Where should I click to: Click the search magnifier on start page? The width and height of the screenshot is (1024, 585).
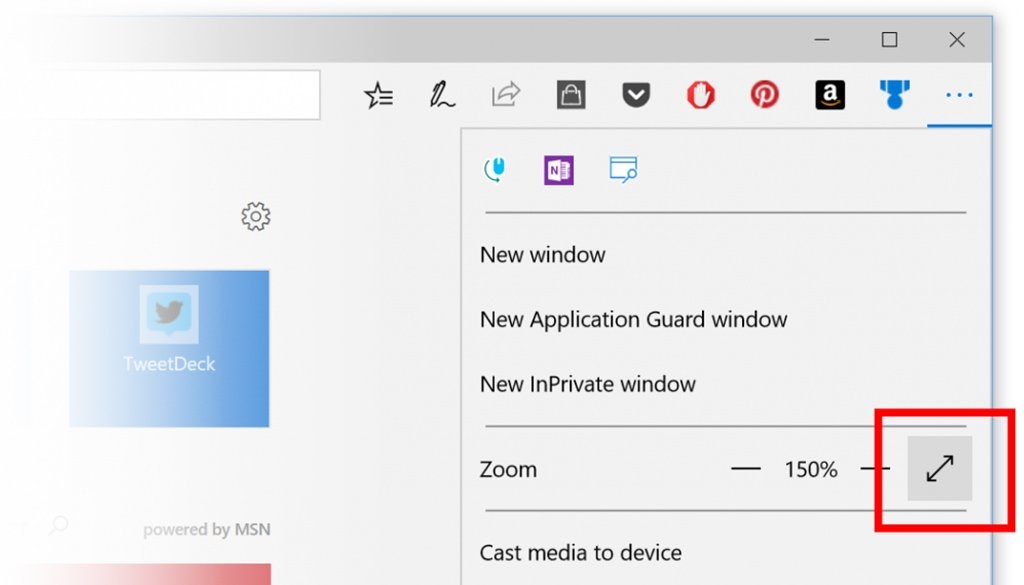[x=59, y=525]
